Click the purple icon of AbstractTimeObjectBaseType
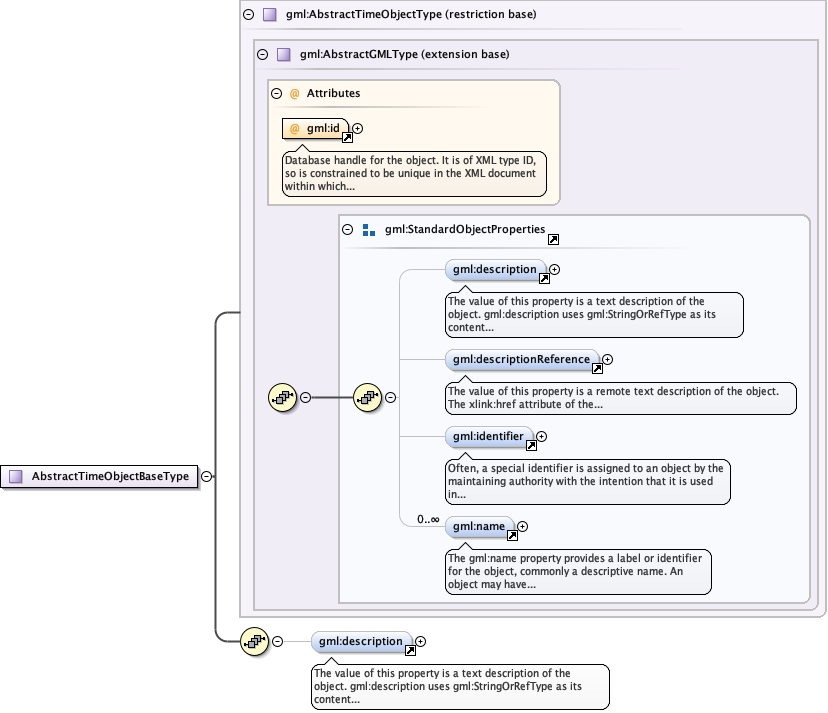828x713 pixels. tap(15, 477)
